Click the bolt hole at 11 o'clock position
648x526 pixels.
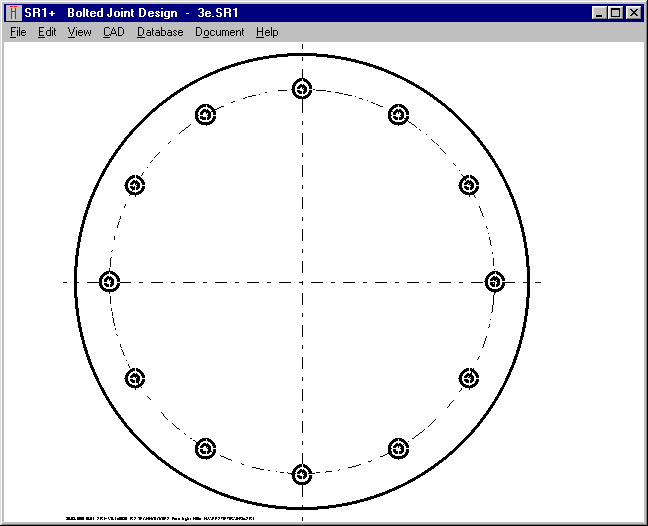click(206, 115)
